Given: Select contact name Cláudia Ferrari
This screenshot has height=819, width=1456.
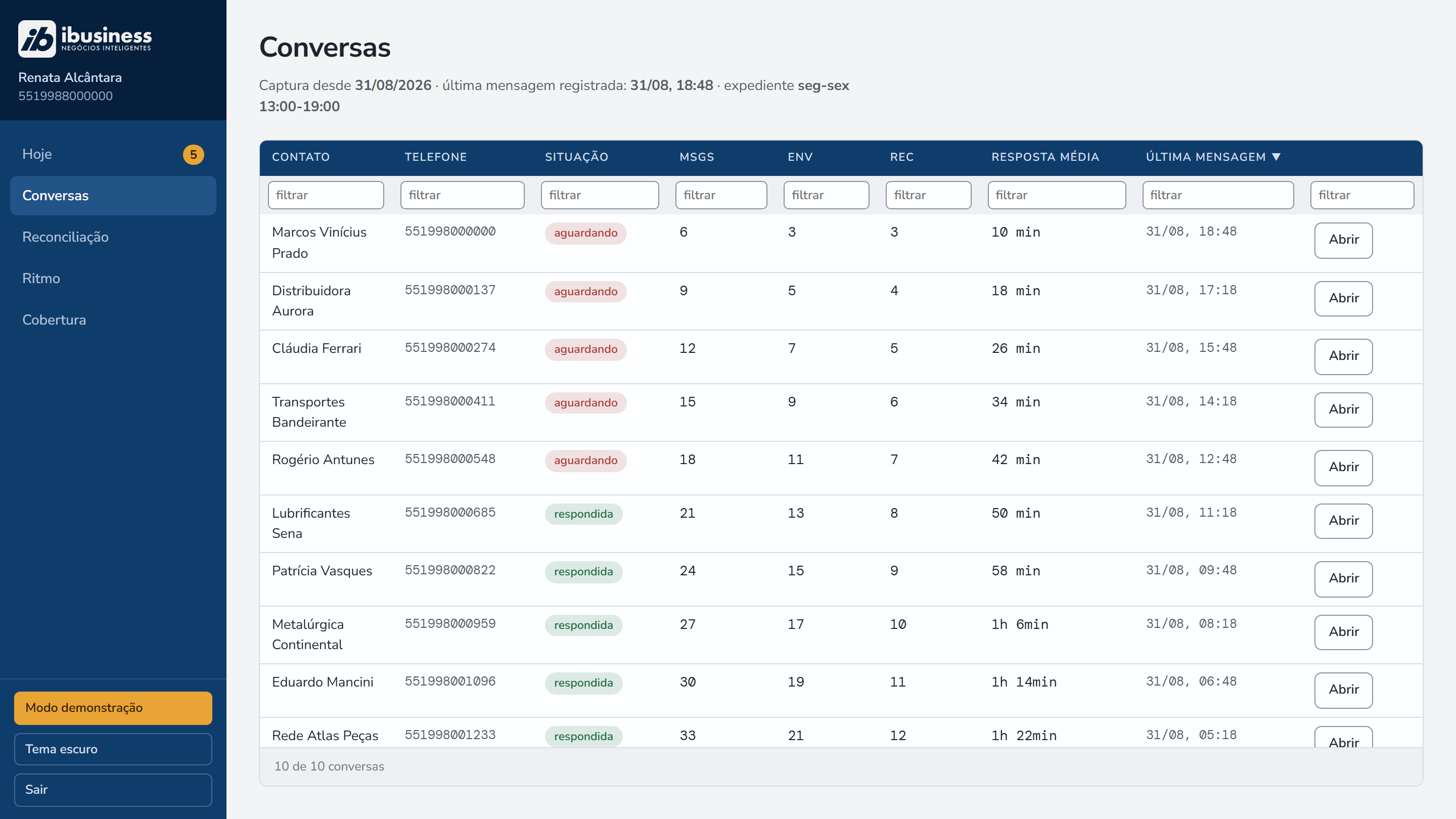Looking at the screenshot, I should (316, 348).
